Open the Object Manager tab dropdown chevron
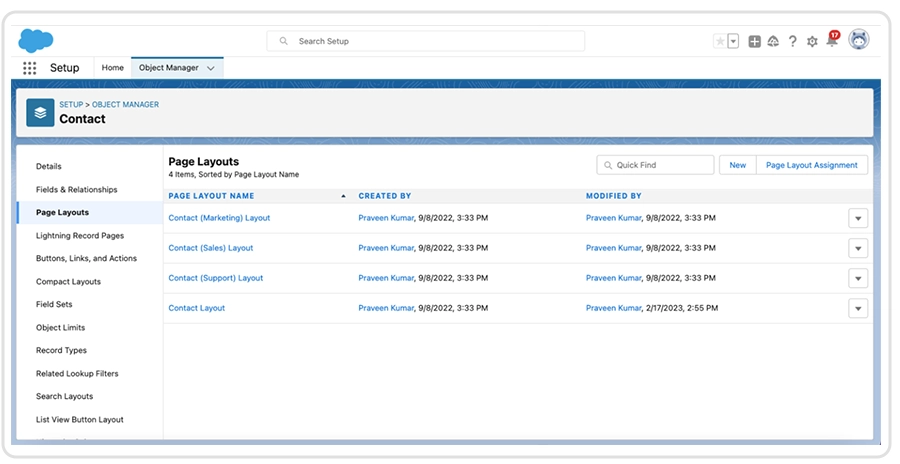The image size is (900, 464). (211, 68)
